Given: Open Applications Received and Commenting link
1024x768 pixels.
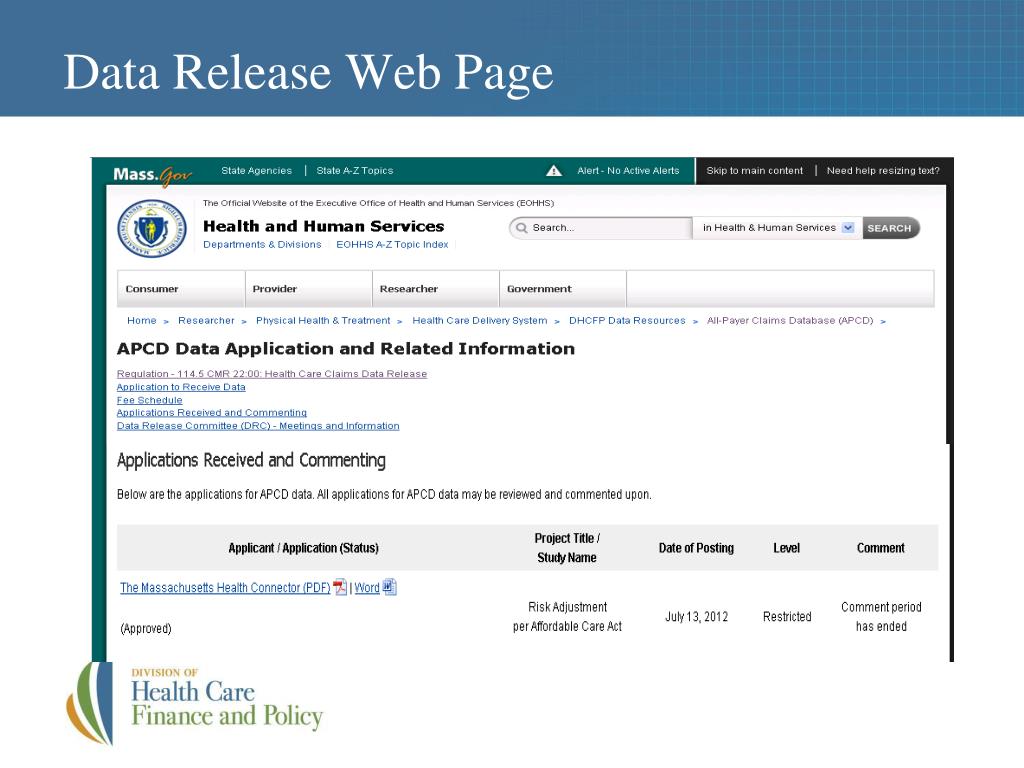Looking at the screenshot, I should tap(212, 413).
